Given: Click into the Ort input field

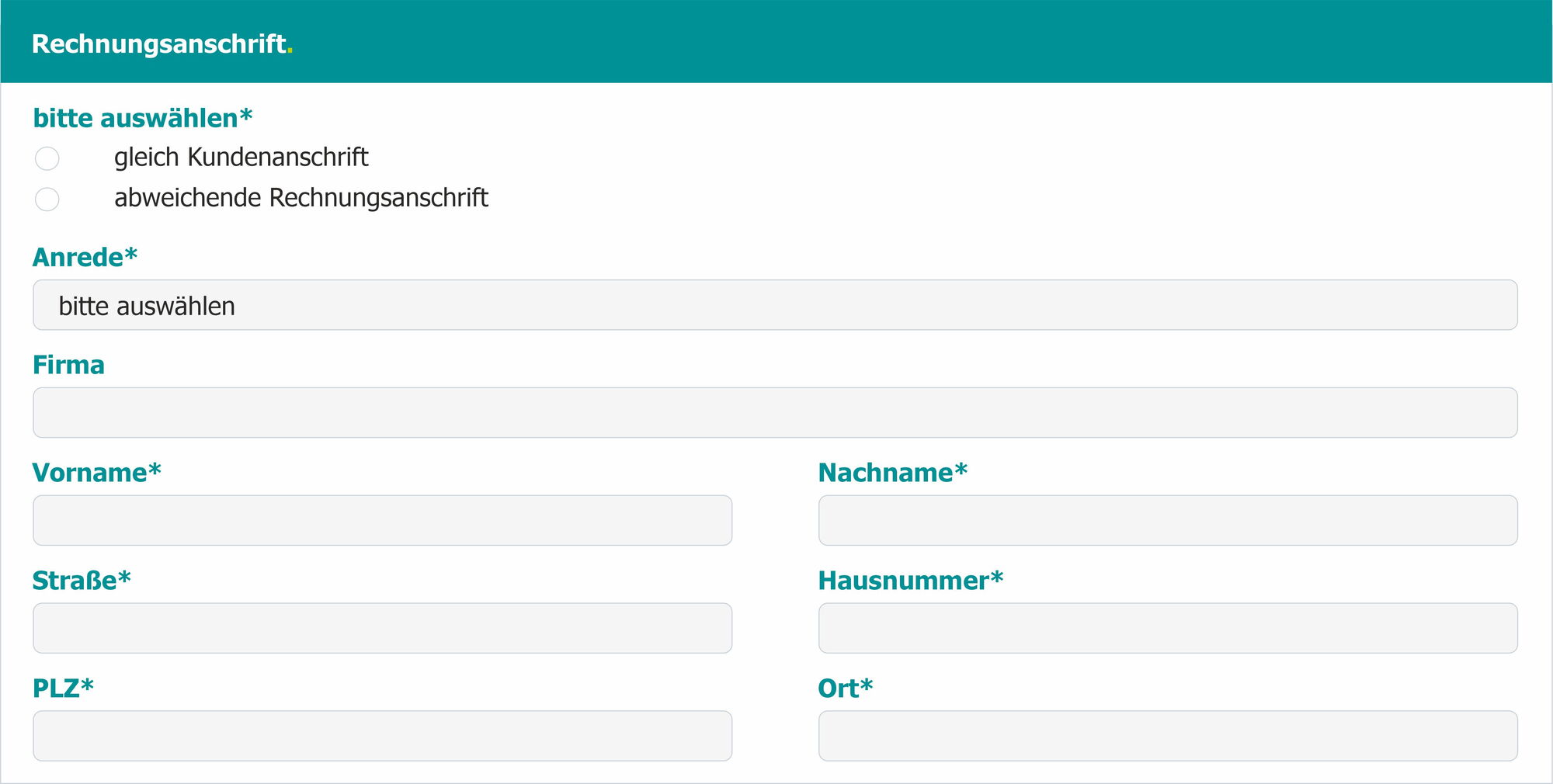Looking at the screenshot, I should tap(1168, 737).
